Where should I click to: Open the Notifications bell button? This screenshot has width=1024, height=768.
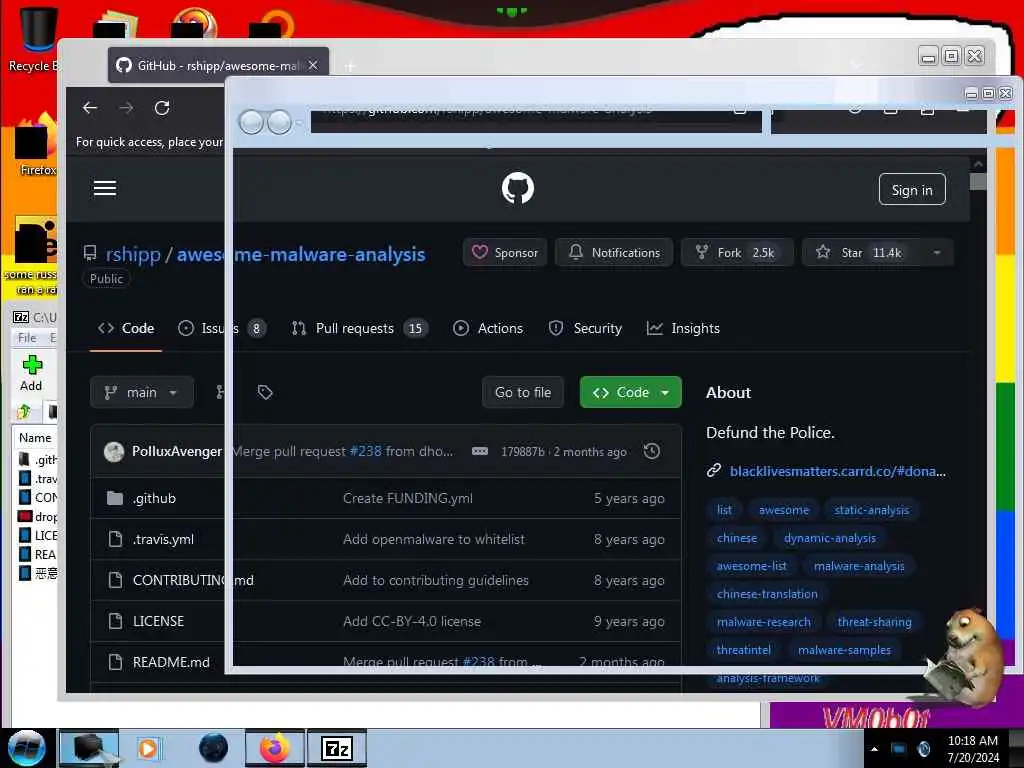[614, 253]
